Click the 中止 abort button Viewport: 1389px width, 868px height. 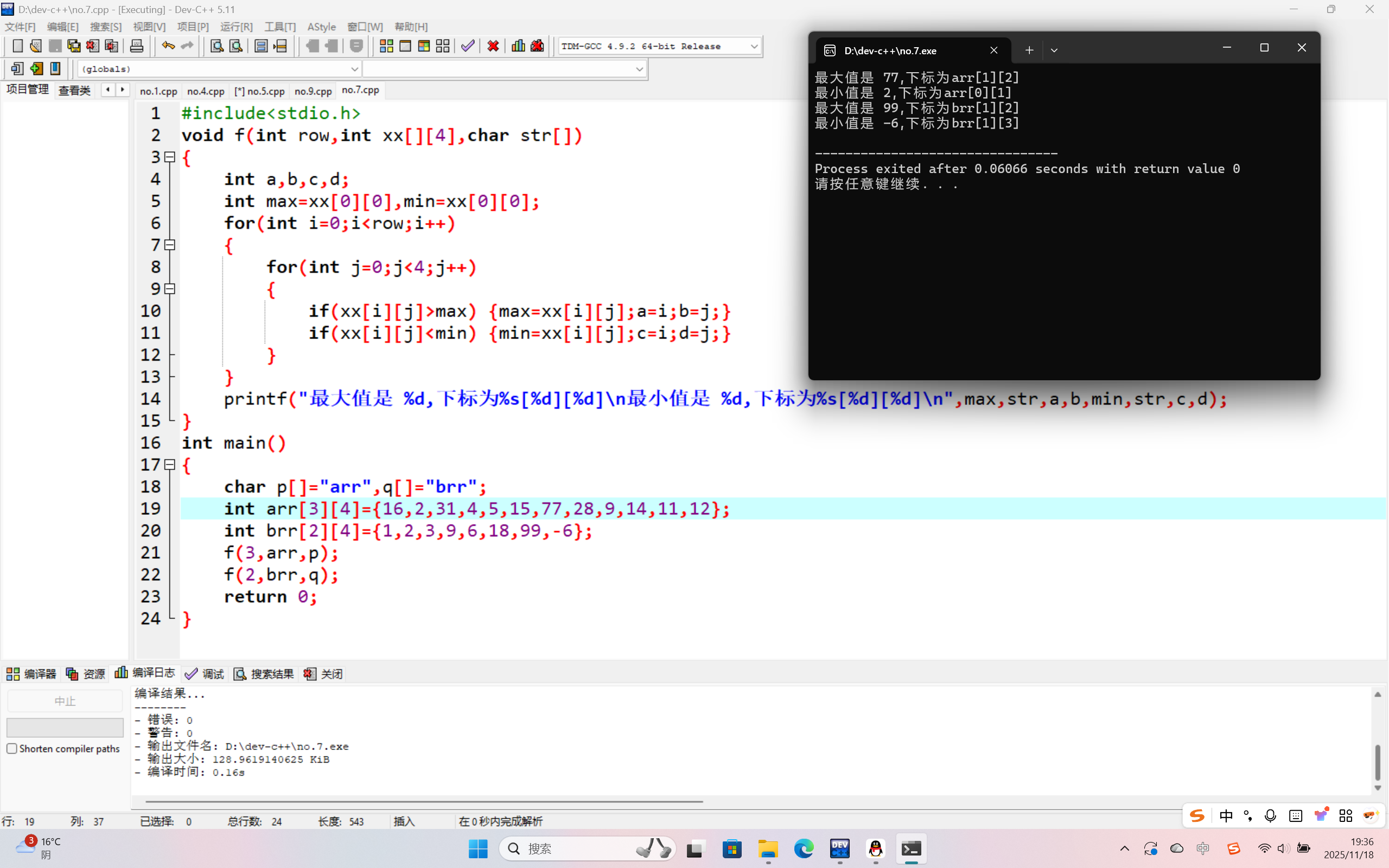coord(65,701)
